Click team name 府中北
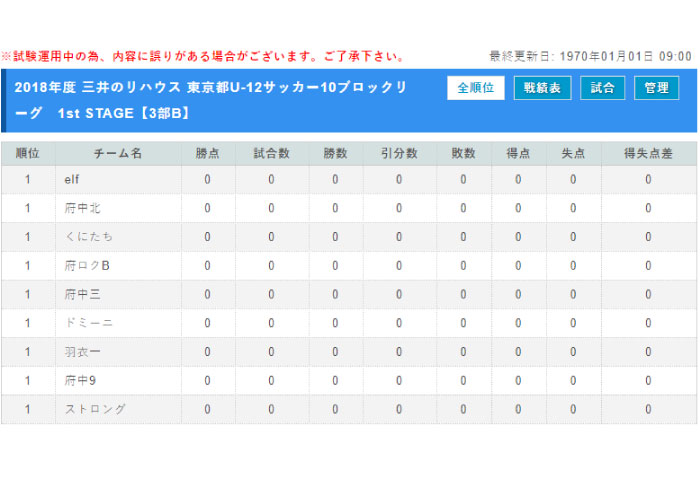Screen dimensions: 700x500 pyautogui.click(x=82, y=209)
